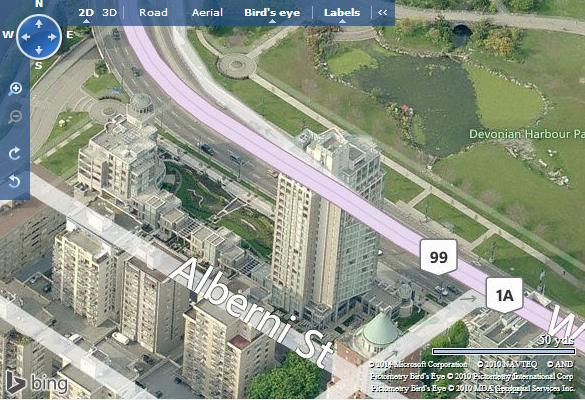The width and height of the screenshot is (585, 400).
Task: Pan the map west with the left arrow
Action: click(x=25, y=37)
